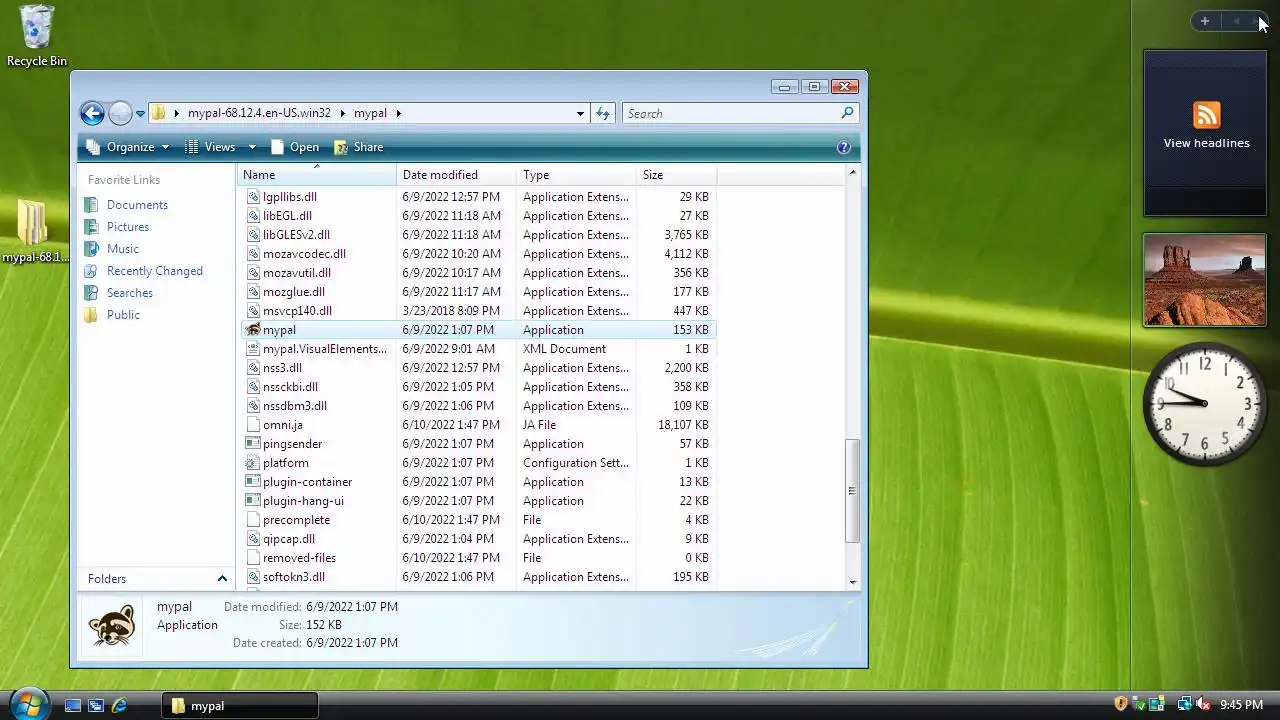Image resolution: width=1280 pixels, height=720 pixels.
Task: Select the mypal.VisualElements XML file icon
Action: (x=253, y=349)
